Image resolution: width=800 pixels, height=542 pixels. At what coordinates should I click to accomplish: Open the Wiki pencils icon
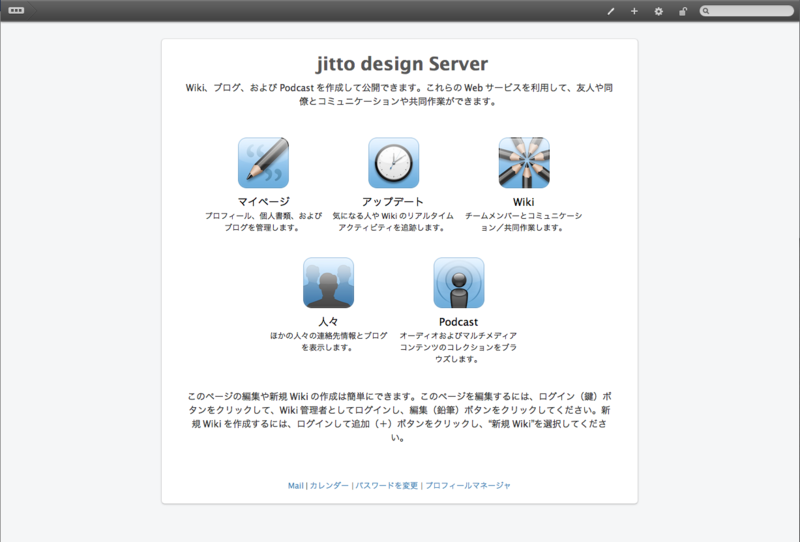(x=524, y=162)
